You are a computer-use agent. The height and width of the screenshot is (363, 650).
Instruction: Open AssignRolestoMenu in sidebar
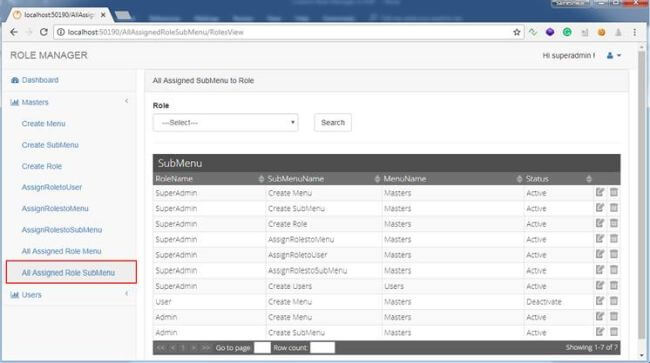[55, 208]
